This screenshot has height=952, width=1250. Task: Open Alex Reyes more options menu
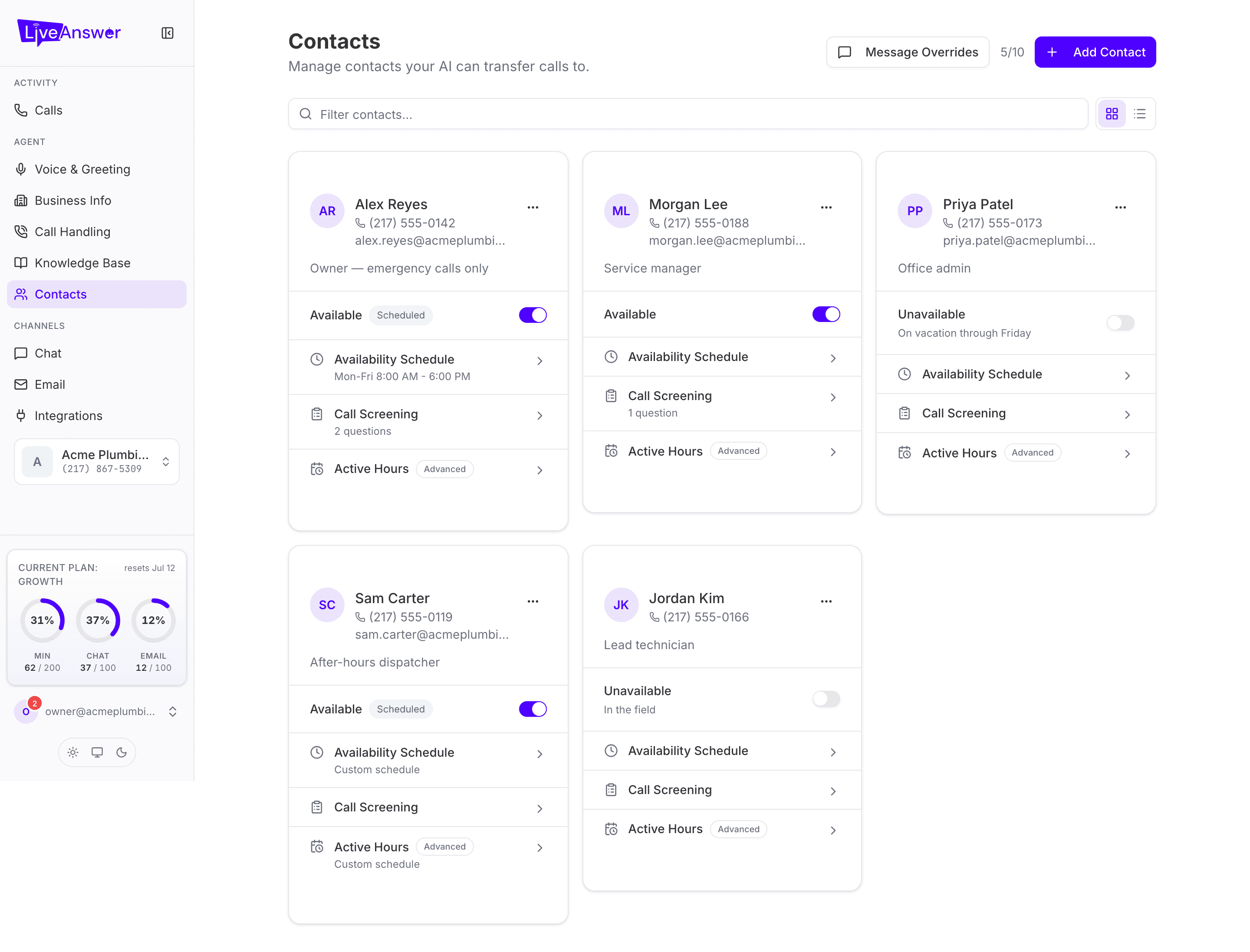[532, 207]
